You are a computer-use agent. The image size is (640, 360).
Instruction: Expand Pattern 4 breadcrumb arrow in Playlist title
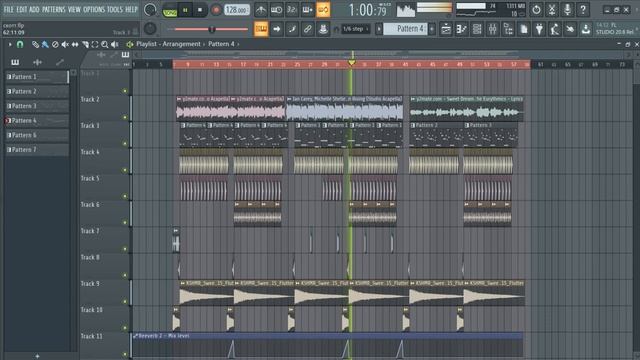click(238, 44)
